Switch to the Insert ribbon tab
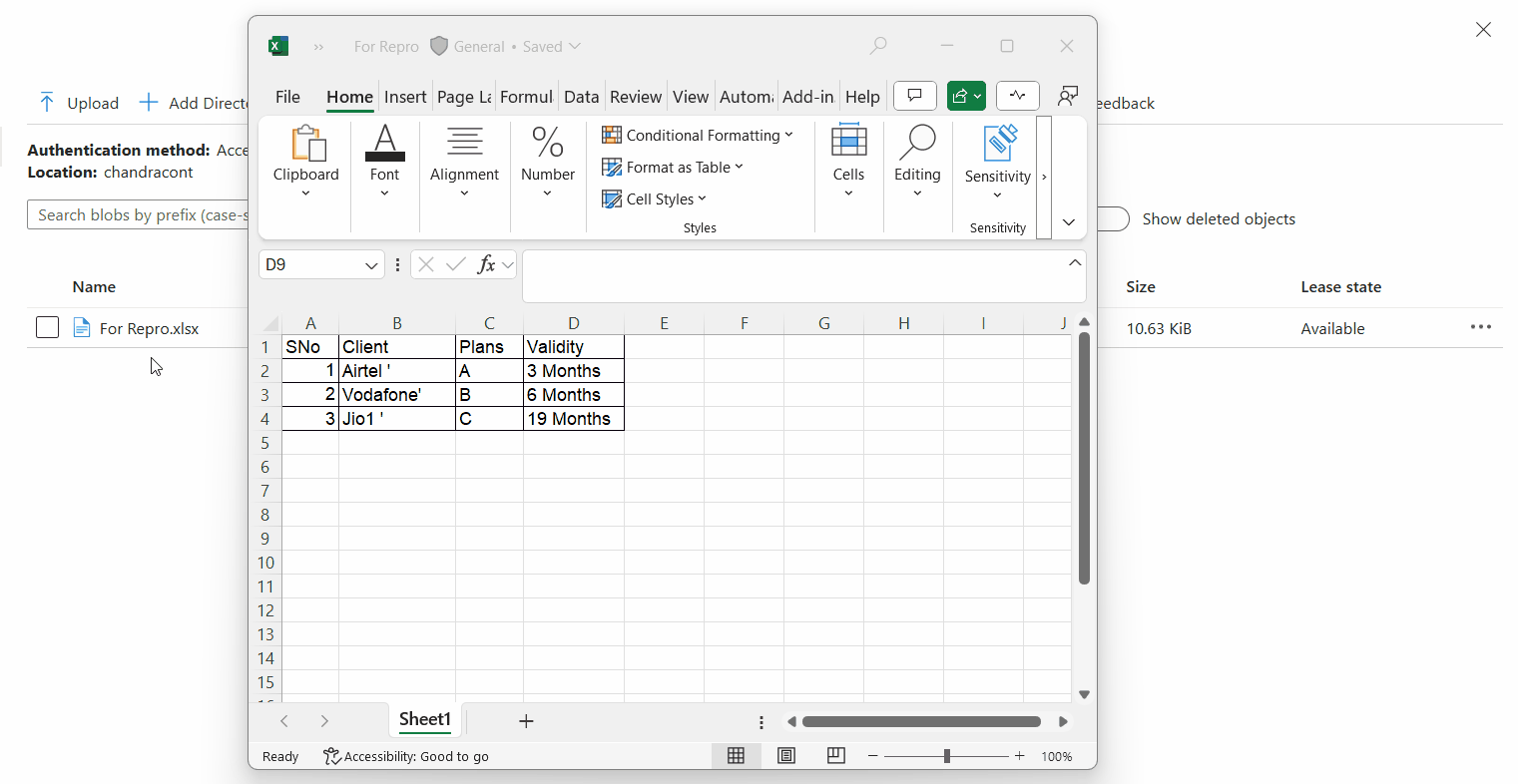The height and width of the screenshot is (784, 1518). pos(405,97)
